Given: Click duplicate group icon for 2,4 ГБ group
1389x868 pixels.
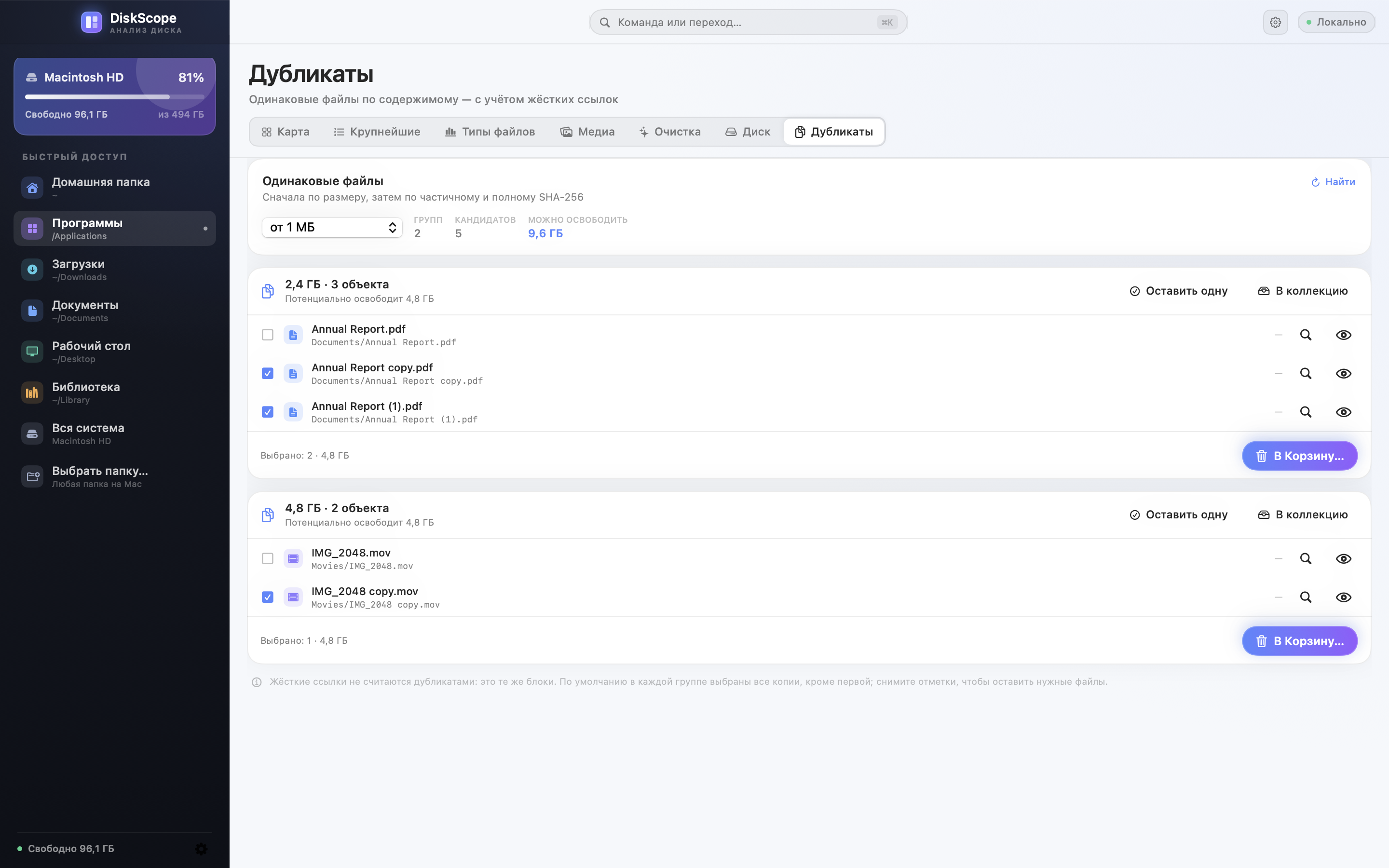Looking at the screenshot, I should click(x=268, y=291).
